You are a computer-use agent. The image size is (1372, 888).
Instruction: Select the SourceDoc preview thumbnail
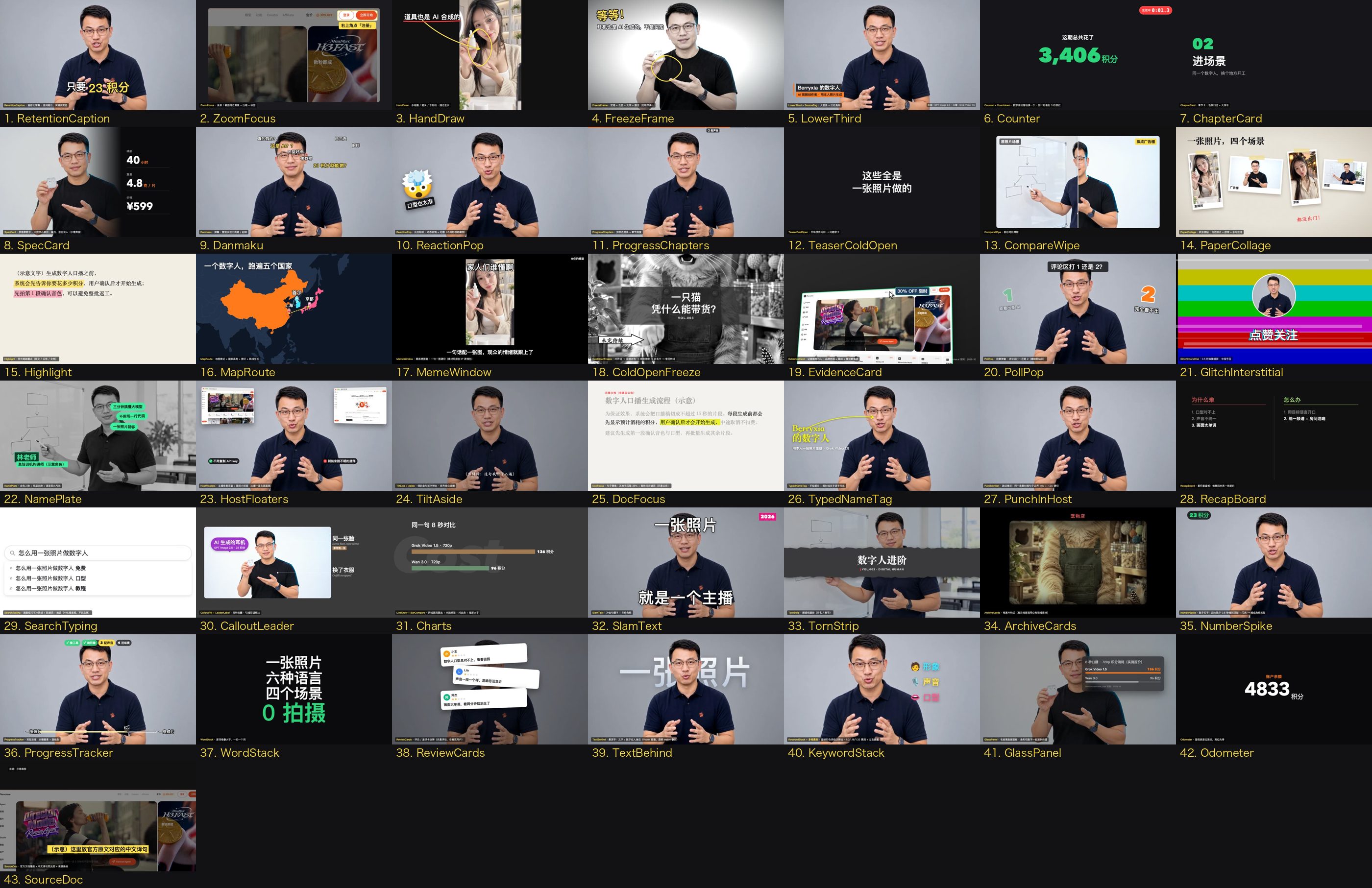click(98, 816)
